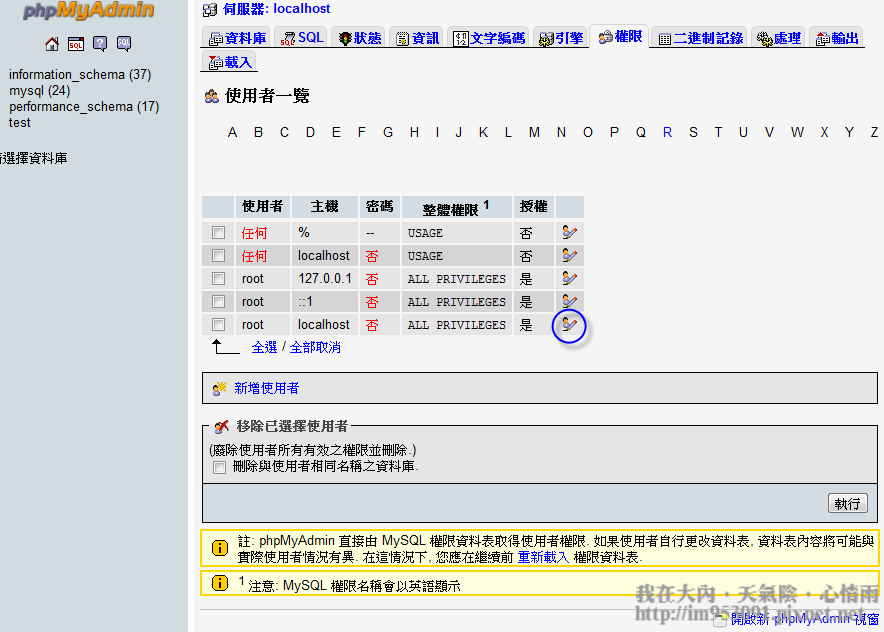Click the 新增使用者 link
884x632 pixels.
(x=266, y=388)
